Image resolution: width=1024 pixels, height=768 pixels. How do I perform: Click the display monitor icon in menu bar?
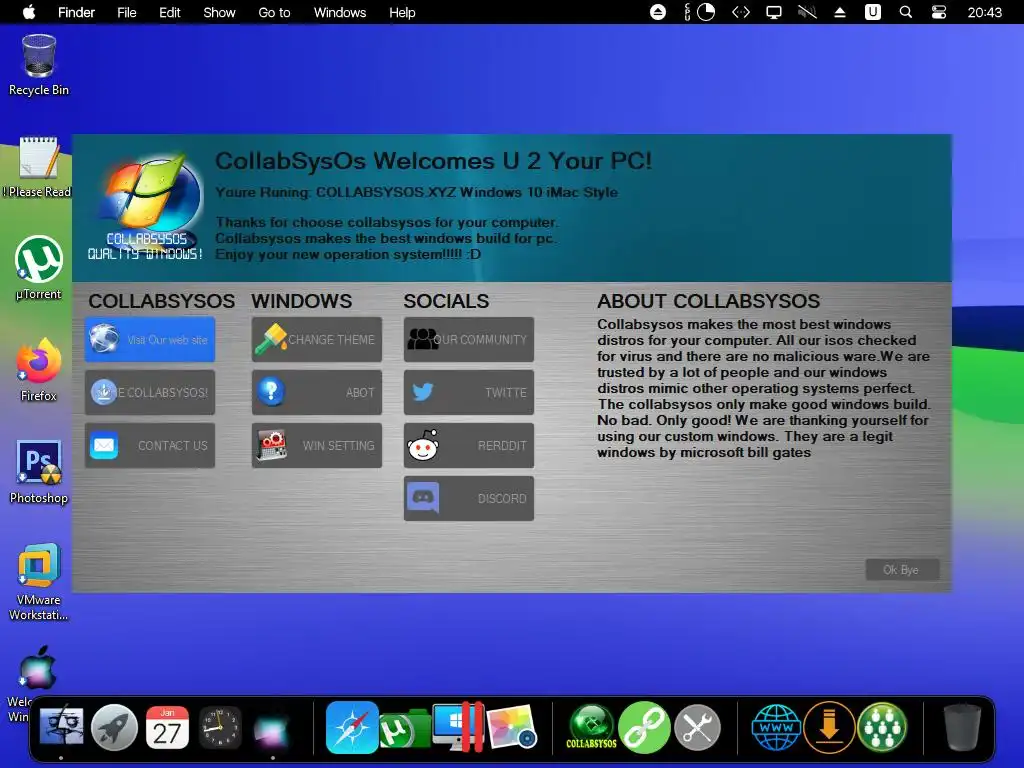pos(774,12)
